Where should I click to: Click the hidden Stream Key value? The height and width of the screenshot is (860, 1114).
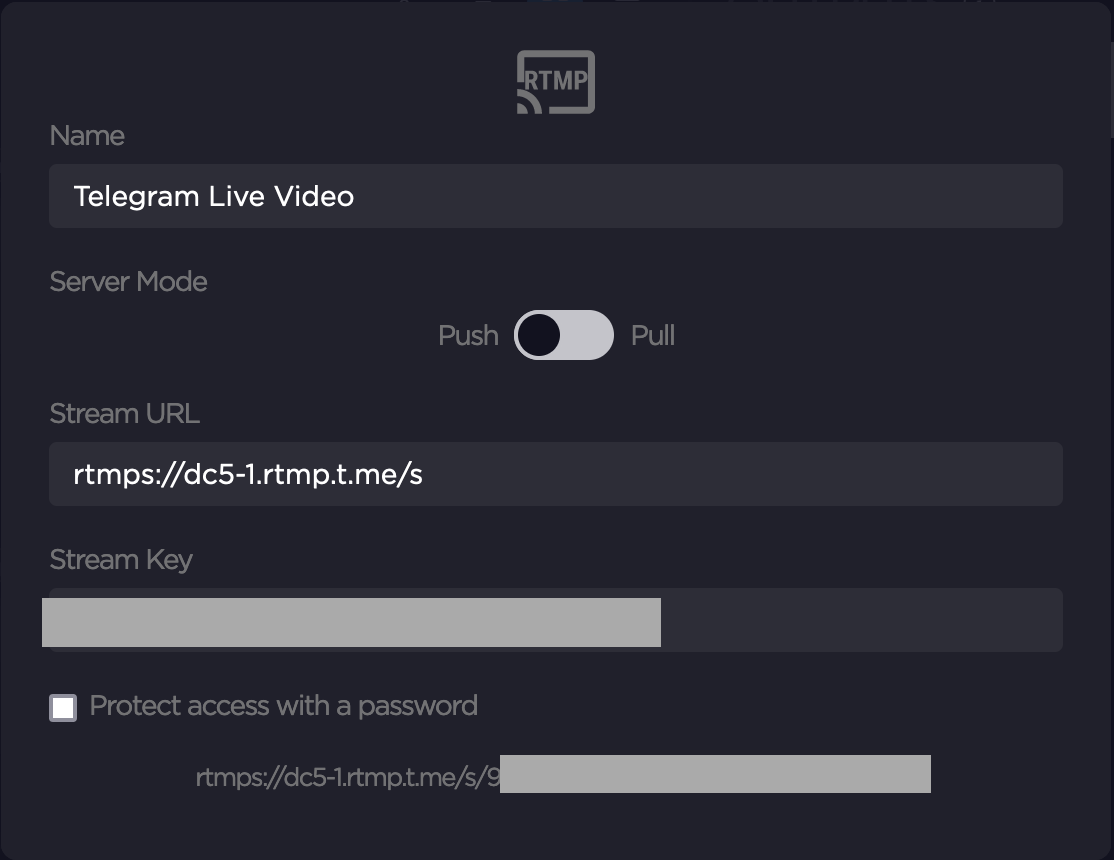[351, 622]
